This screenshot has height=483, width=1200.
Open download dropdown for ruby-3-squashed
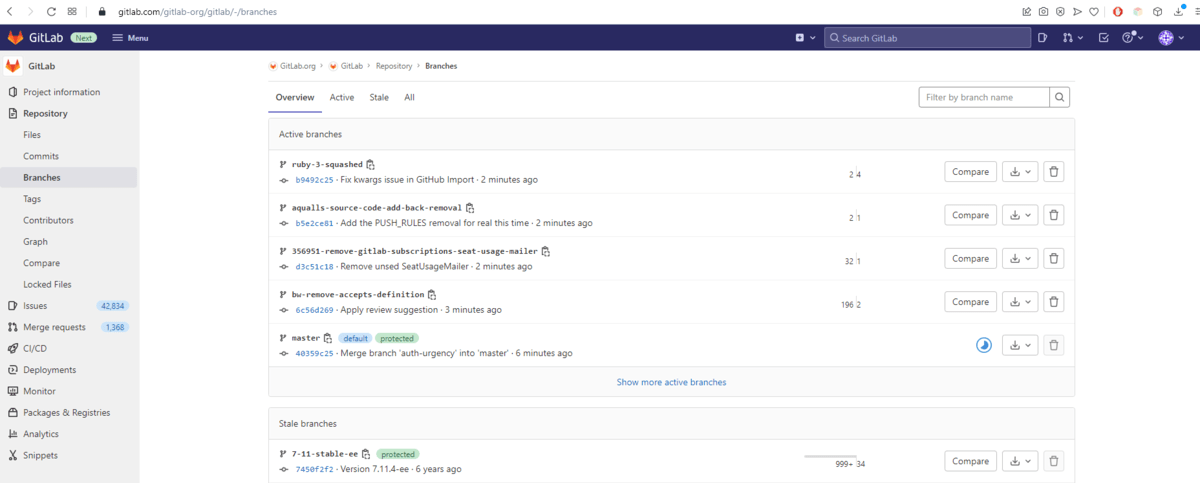pos(1020,172)
